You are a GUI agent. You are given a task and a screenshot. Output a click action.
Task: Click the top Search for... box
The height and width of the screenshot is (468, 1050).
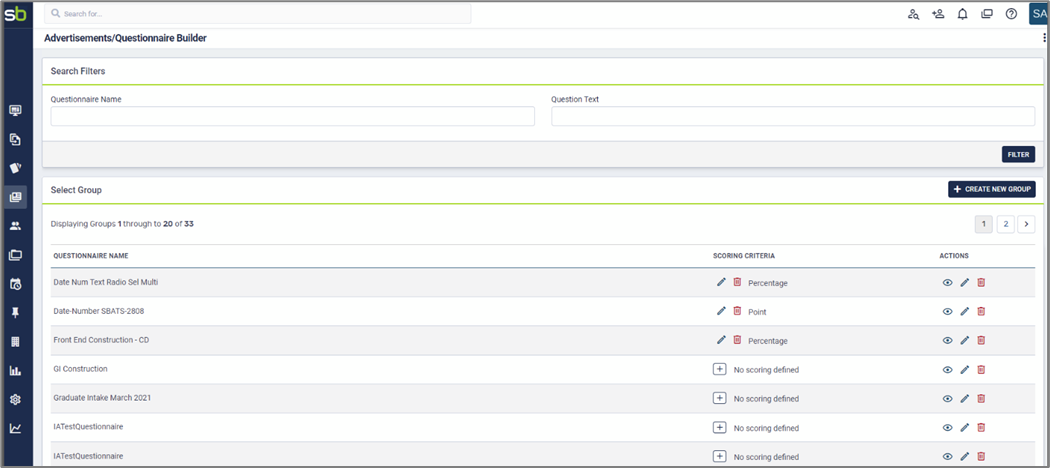tap(258, 13)
